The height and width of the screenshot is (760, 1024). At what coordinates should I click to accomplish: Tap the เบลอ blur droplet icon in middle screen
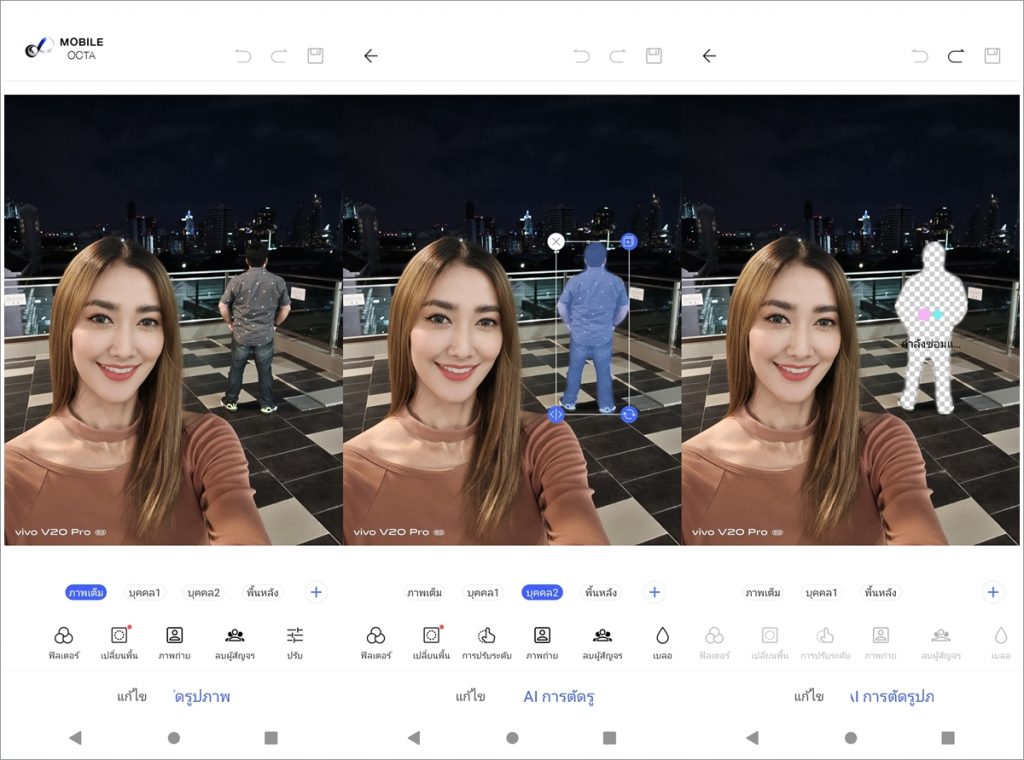click(x=662, y=636)
